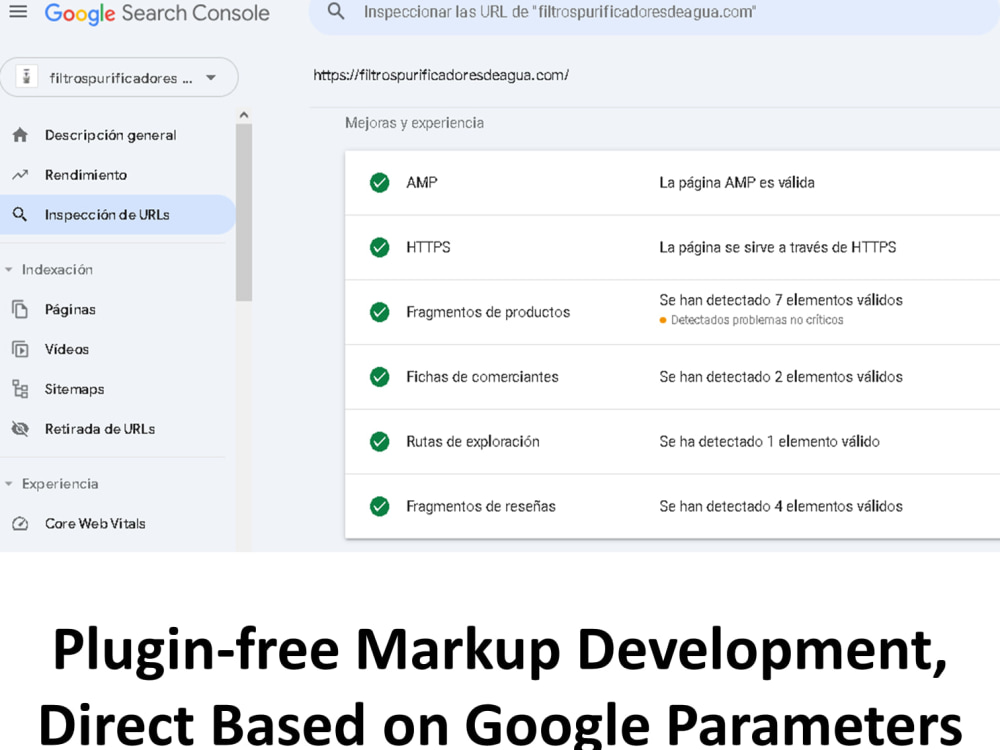Click the gauge icon for Core Web Vitals

[20, 524]
